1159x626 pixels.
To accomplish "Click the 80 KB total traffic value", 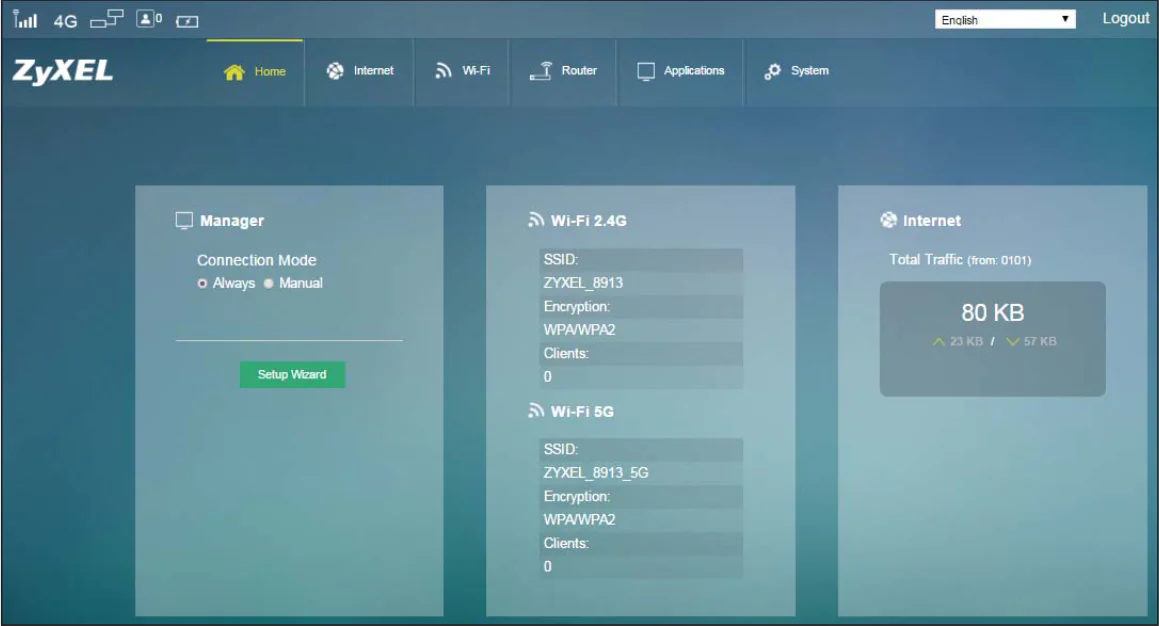I will click(993, 313).
